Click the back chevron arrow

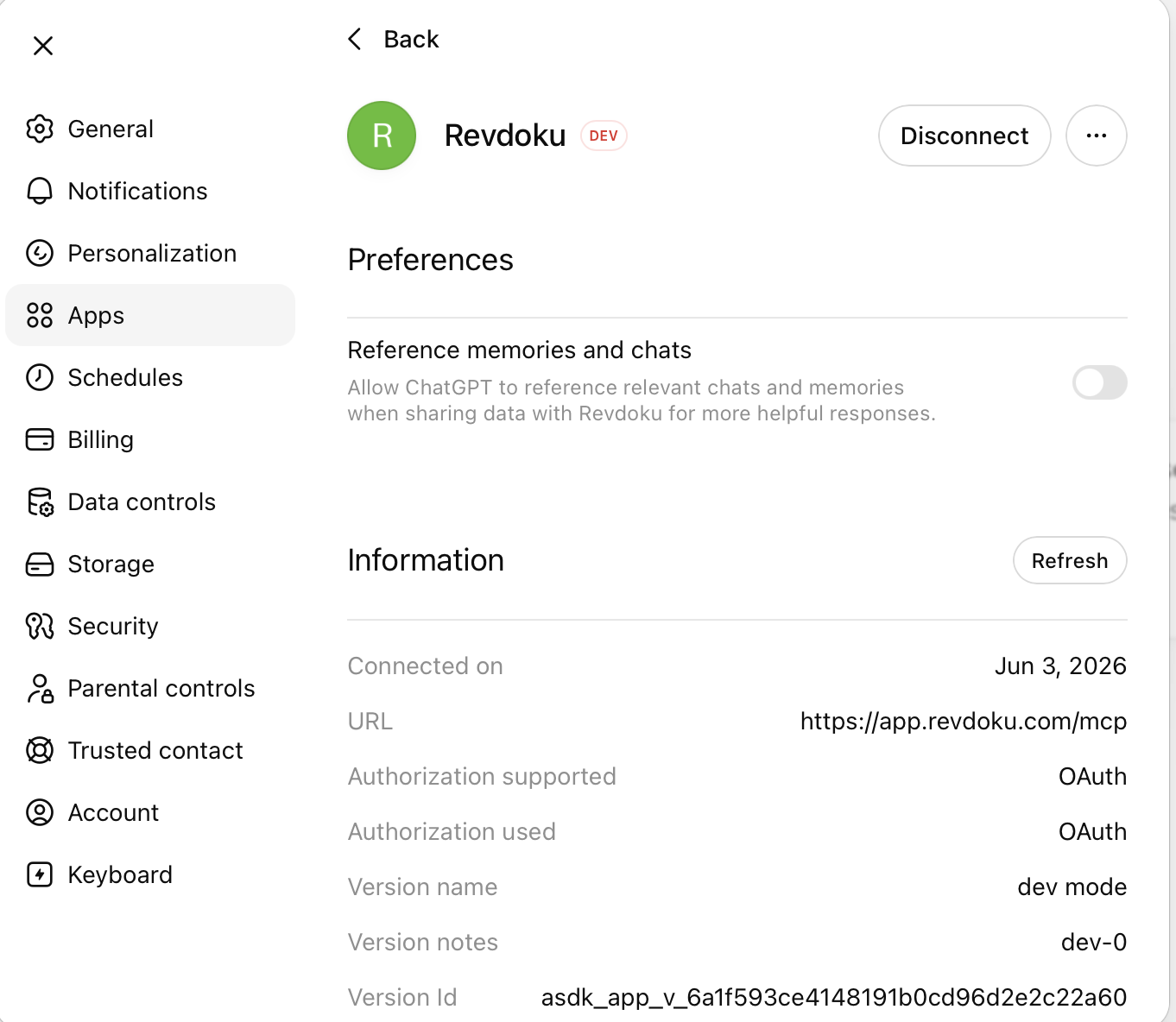tap(354, 39)
